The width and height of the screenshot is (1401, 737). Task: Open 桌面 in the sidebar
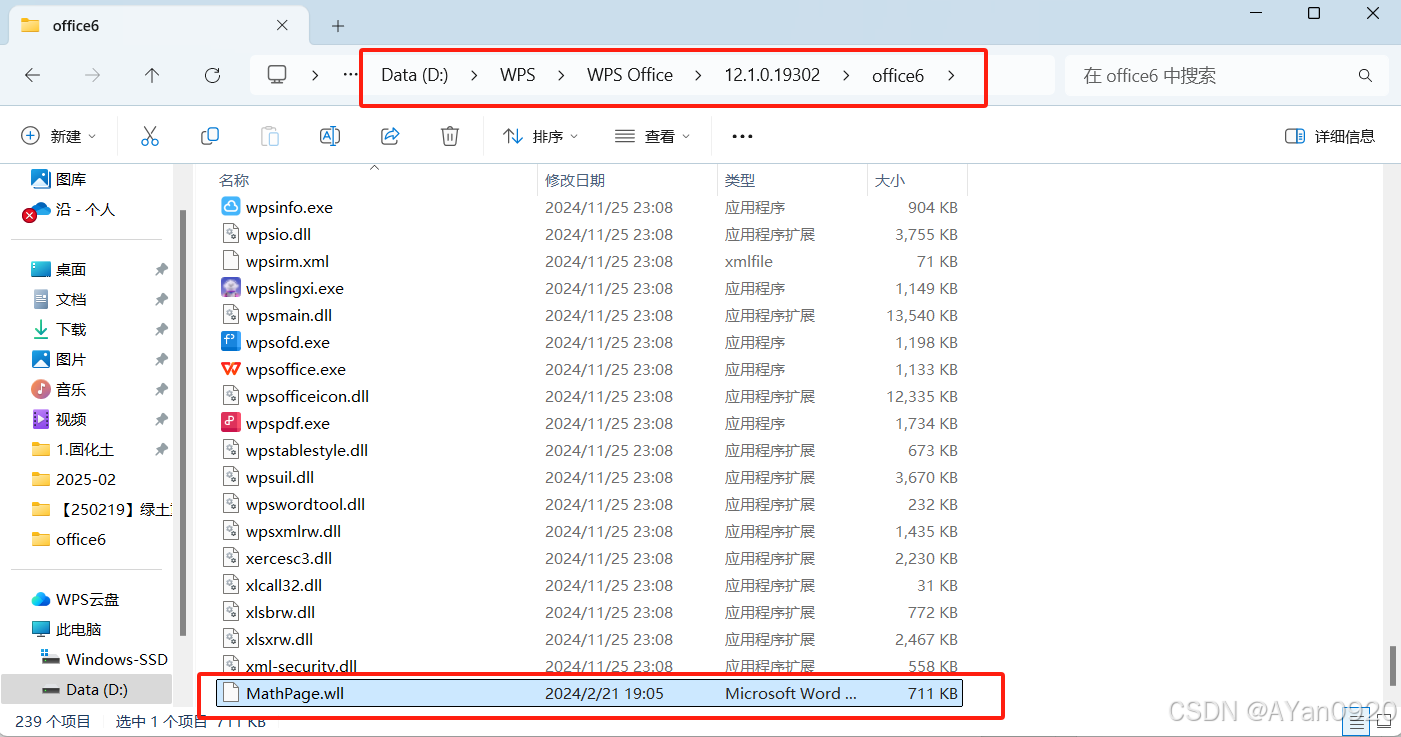(x=71, y=269)
